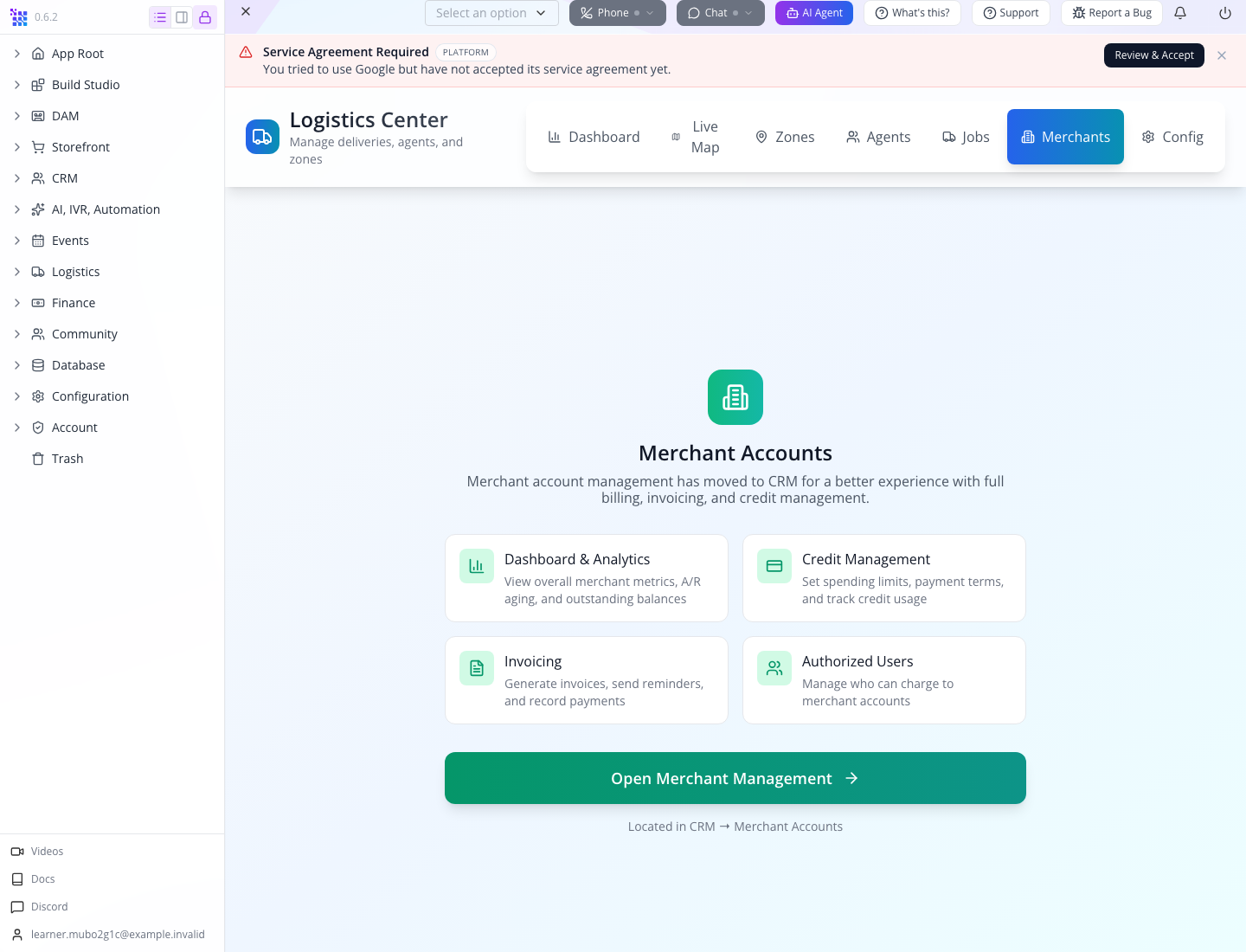
Task: Expand the App Root tree item
Action: [17, 54]
